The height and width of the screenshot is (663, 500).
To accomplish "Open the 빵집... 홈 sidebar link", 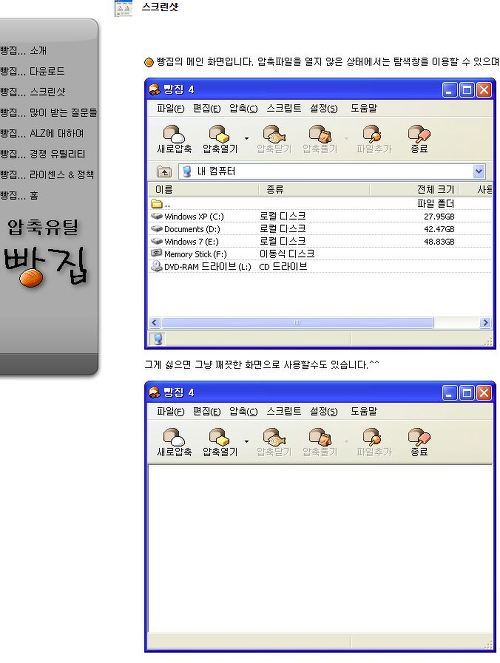I will [x=19, y=195].
